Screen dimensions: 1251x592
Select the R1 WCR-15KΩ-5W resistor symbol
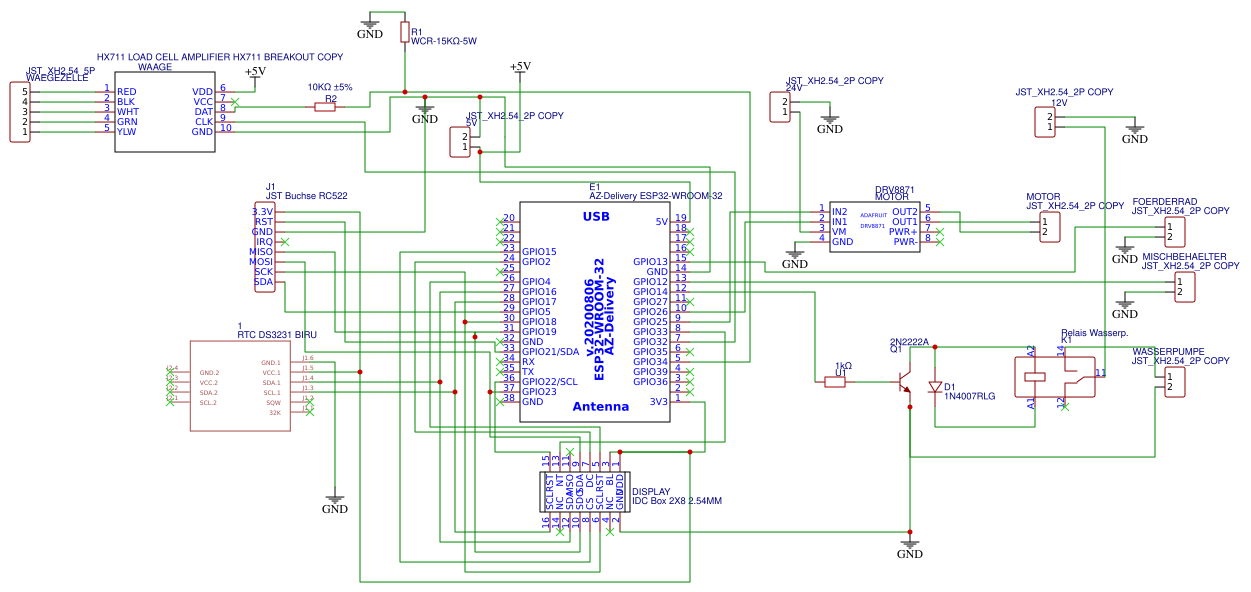(405, 33)
